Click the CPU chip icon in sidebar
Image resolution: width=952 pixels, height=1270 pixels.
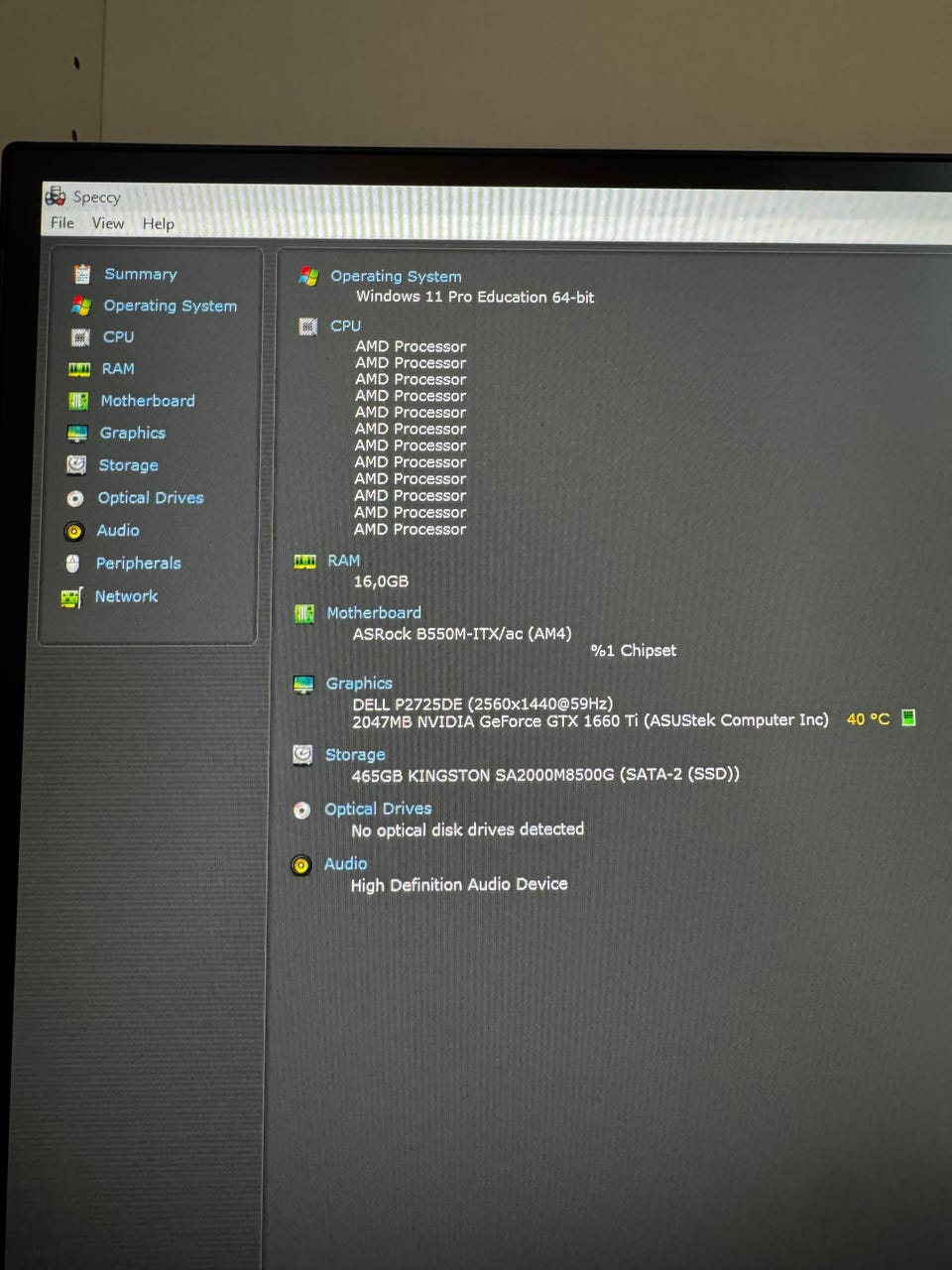coord(80,337)
